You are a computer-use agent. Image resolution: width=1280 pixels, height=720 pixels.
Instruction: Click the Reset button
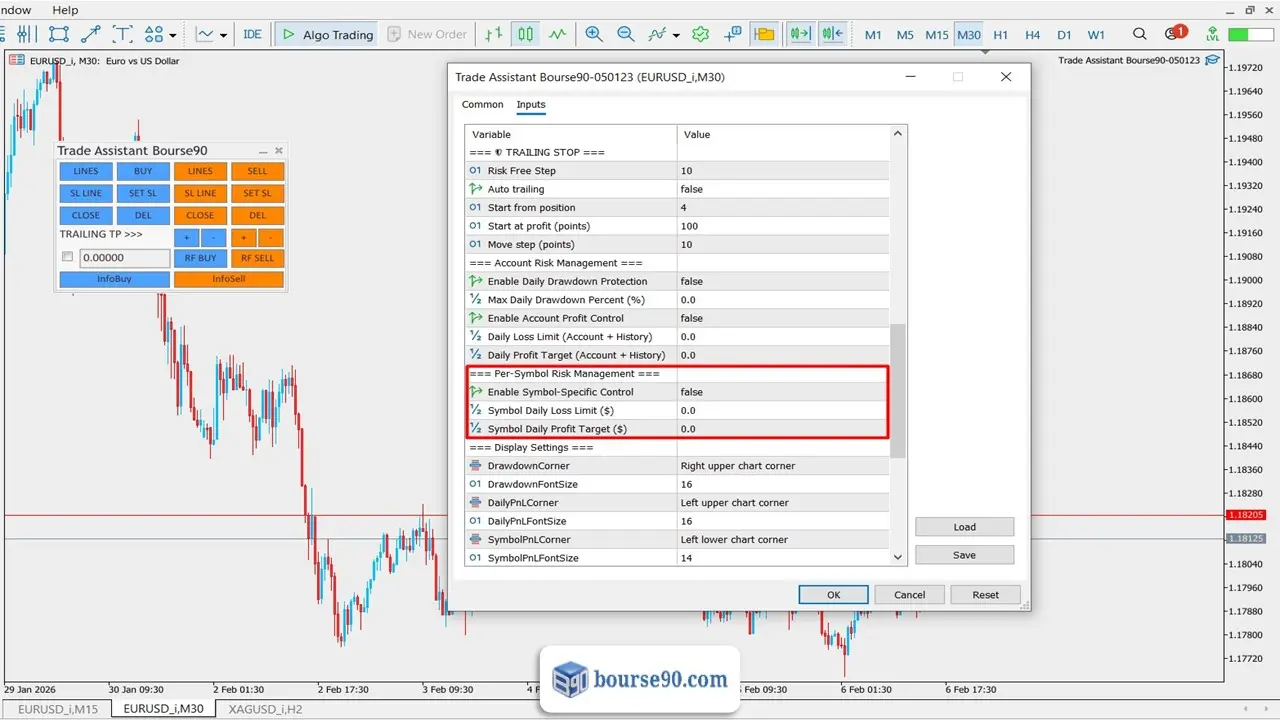pyautogui.click(x=986, y=594)
